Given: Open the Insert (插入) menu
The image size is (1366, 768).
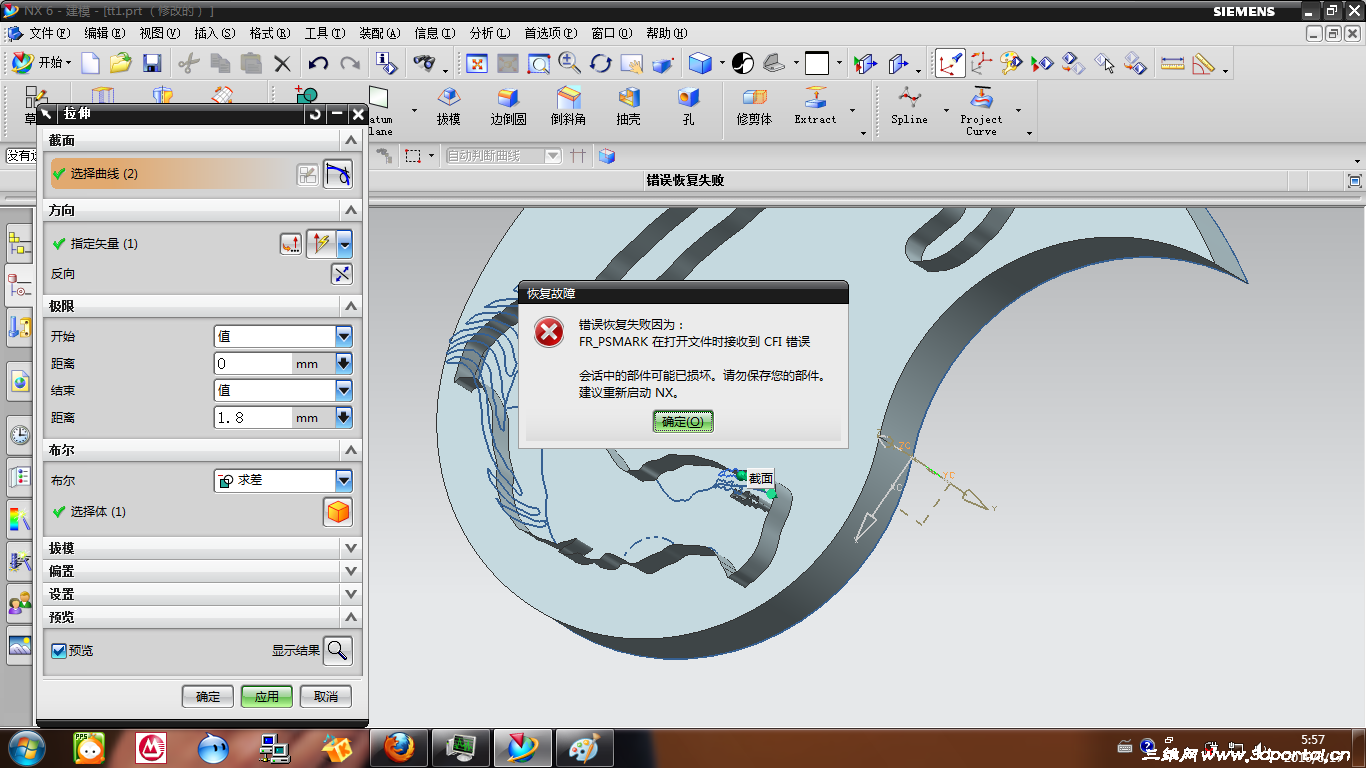Looking at the screenshot, I should coord(215,33).
